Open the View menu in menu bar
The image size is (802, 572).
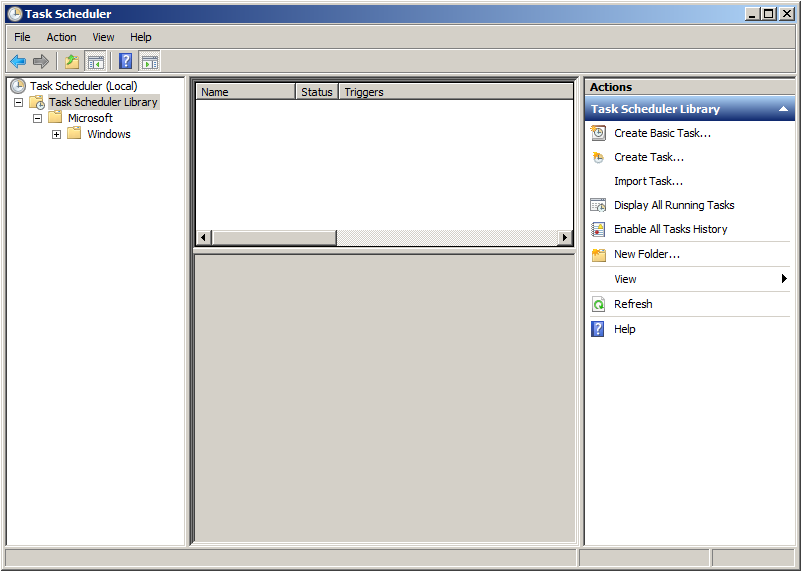click(103, 37)
